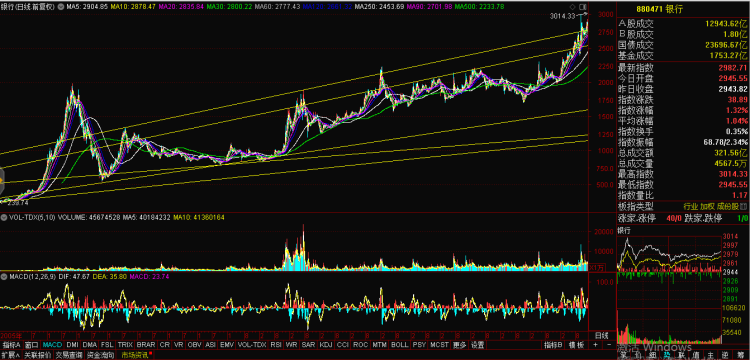Expand the 扩展 panel arrow
Viewport: 750px width, 360px height.
10,355
